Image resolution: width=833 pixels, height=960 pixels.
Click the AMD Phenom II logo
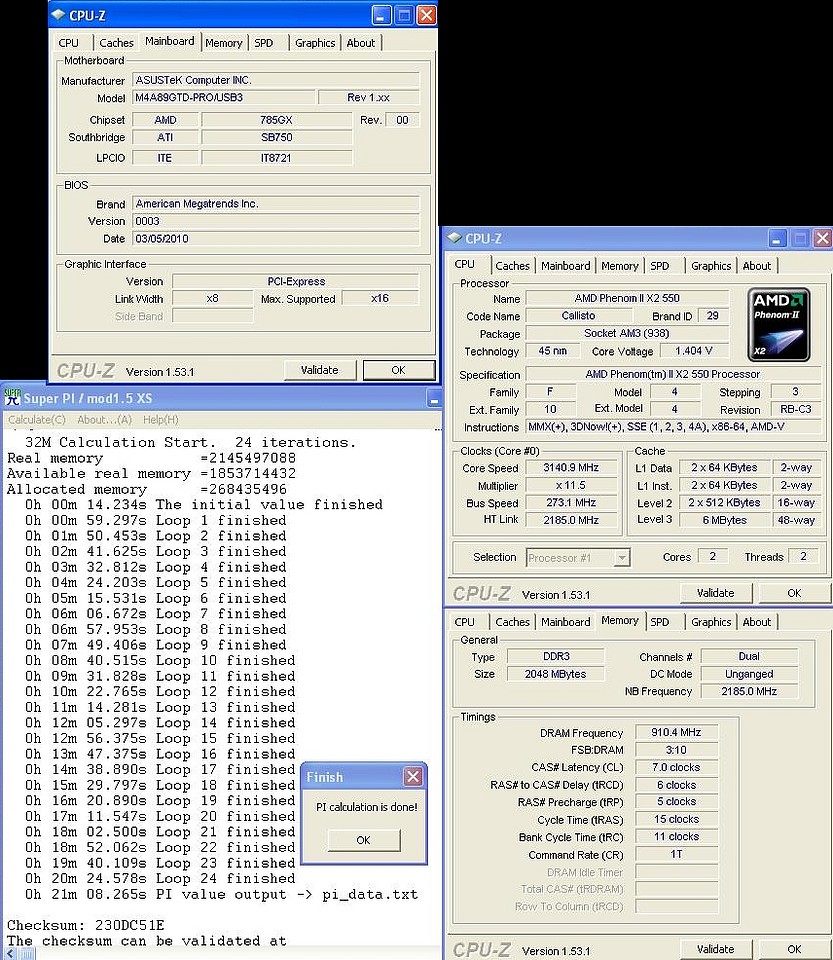pyautogui.click(x=780, y=325)
